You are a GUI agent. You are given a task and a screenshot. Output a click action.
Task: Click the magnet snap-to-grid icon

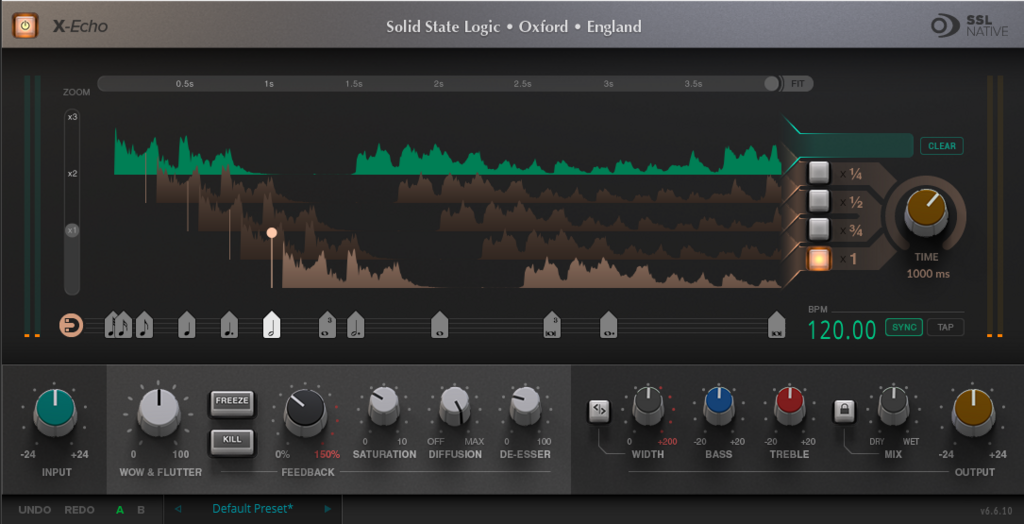[x=71, y=325]
